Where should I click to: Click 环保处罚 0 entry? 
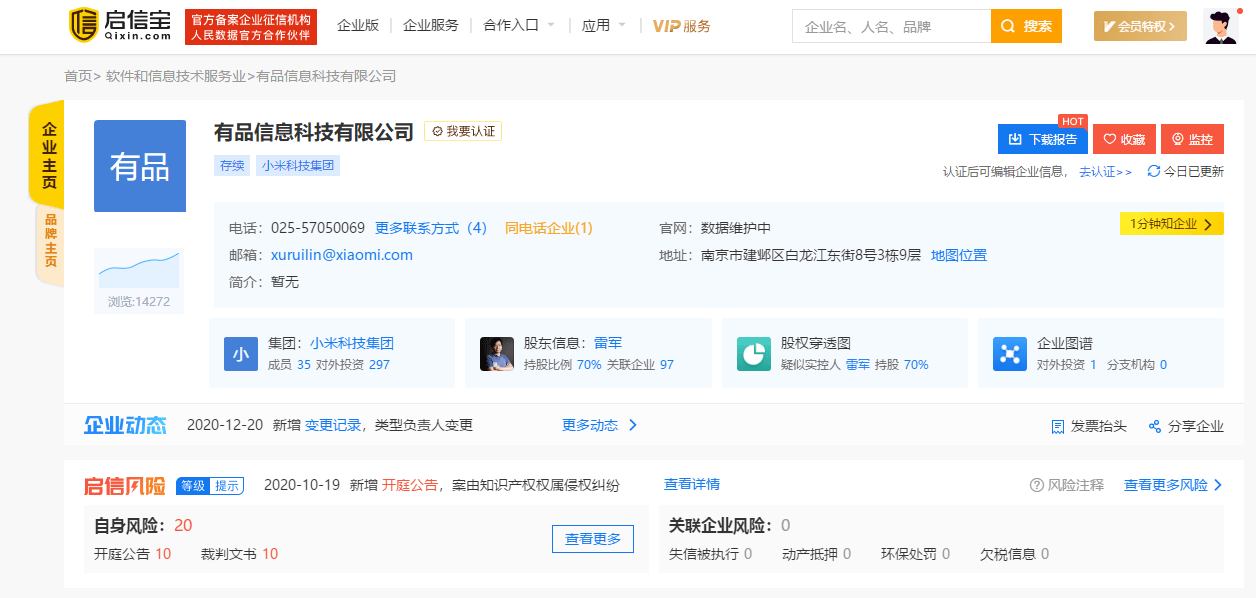tap(916, 554)
